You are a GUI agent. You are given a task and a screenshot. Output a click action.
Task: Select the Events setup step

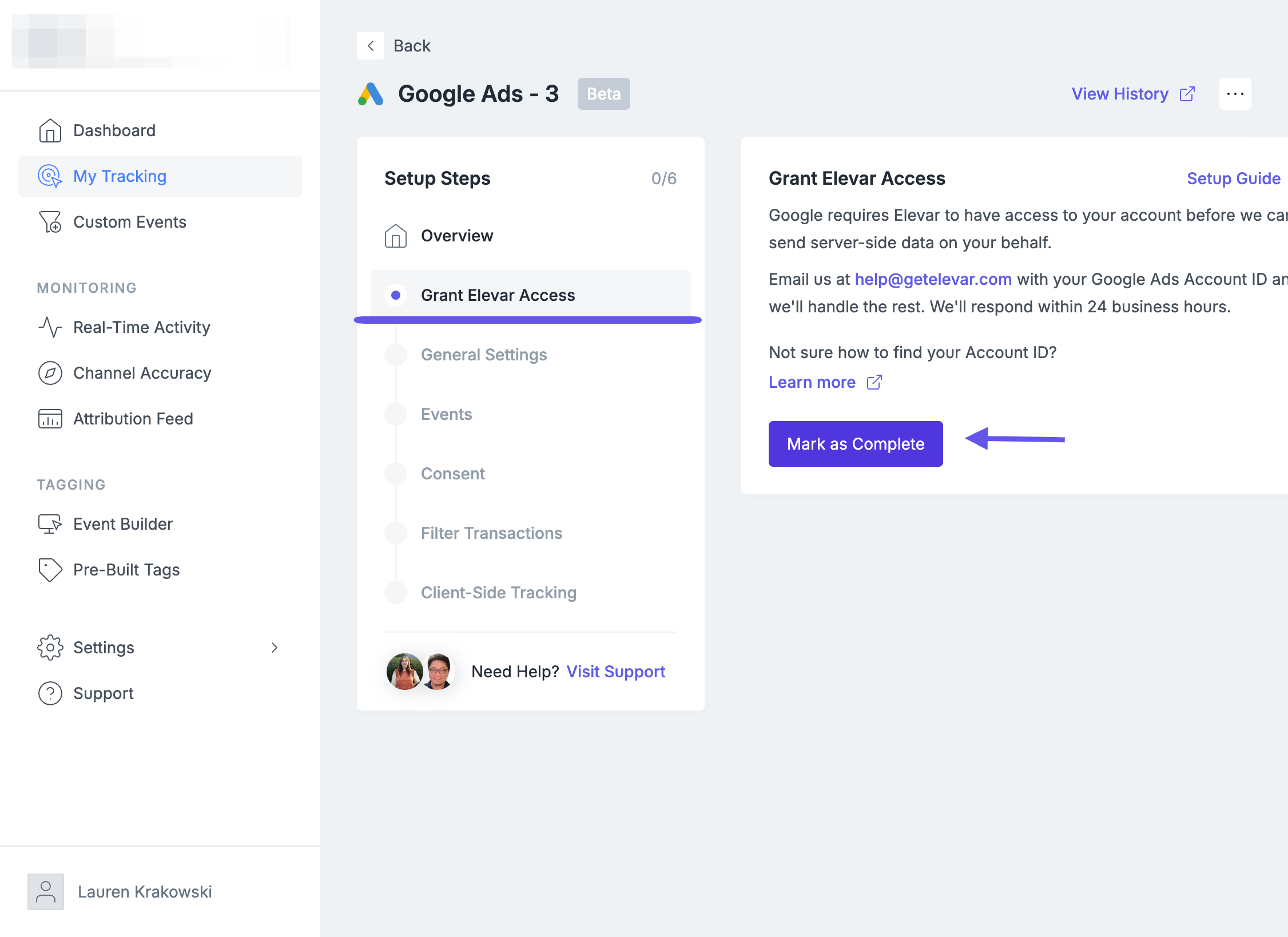coord(531,414)
